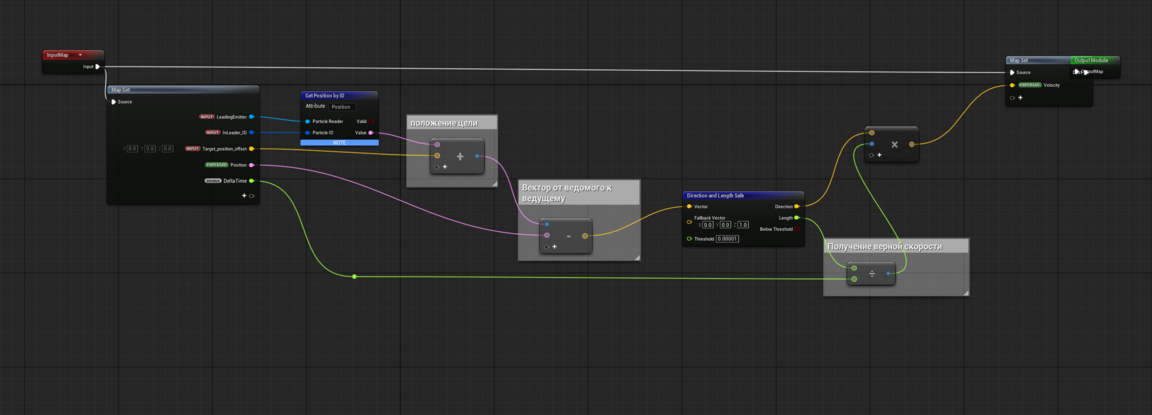Click the add pin plus on Map Set node
Screen dimensions: 1152x415
[1020, 98]
